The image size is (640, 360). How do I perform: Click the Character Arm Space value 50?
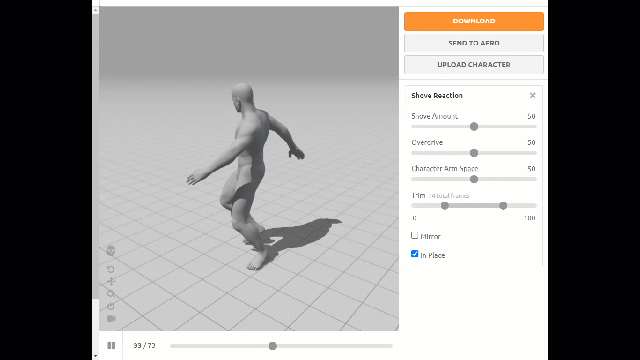click(531, 169)
